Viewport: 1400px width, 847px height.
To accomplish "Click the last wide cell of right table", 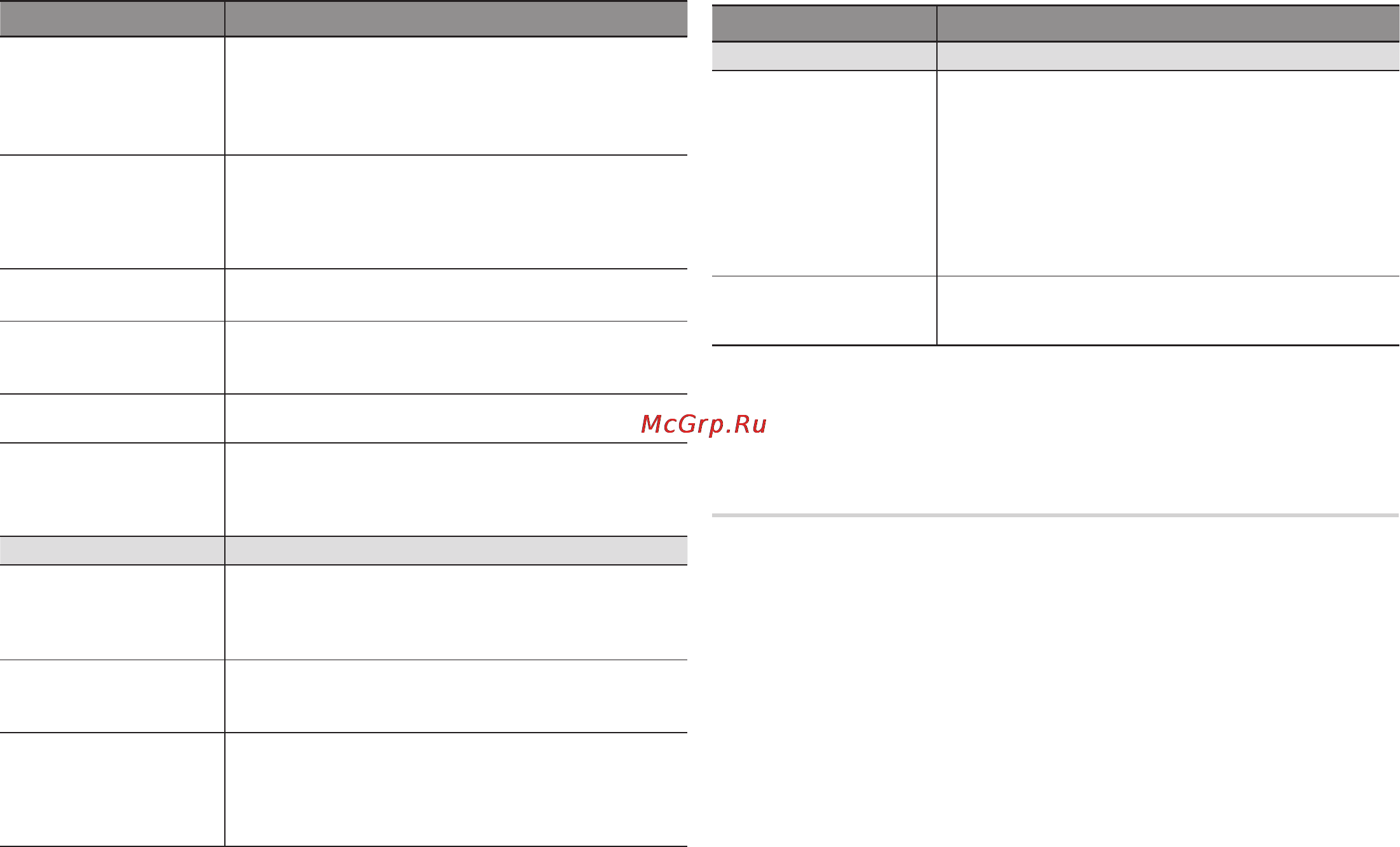I will click(x=1168, y=311).
